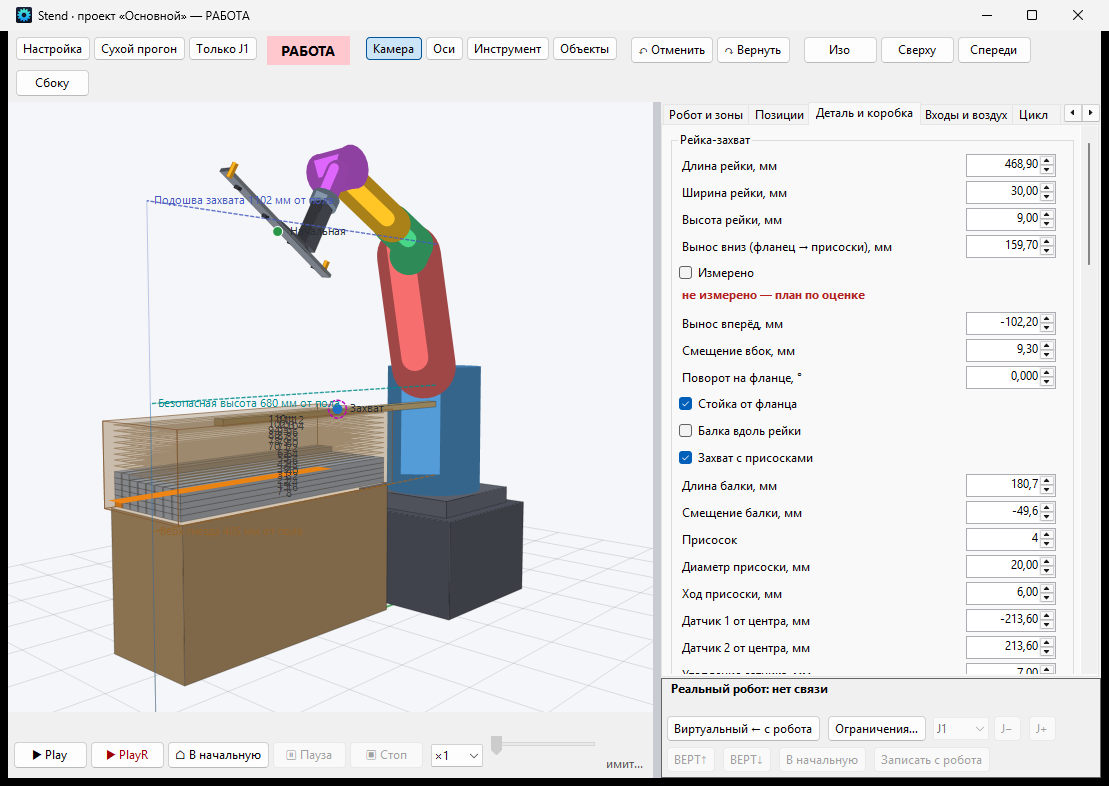Uncheck the Стойка от фланца checkbox
The width and height of the screenshot is (1109, 786).
click(685, 403)
